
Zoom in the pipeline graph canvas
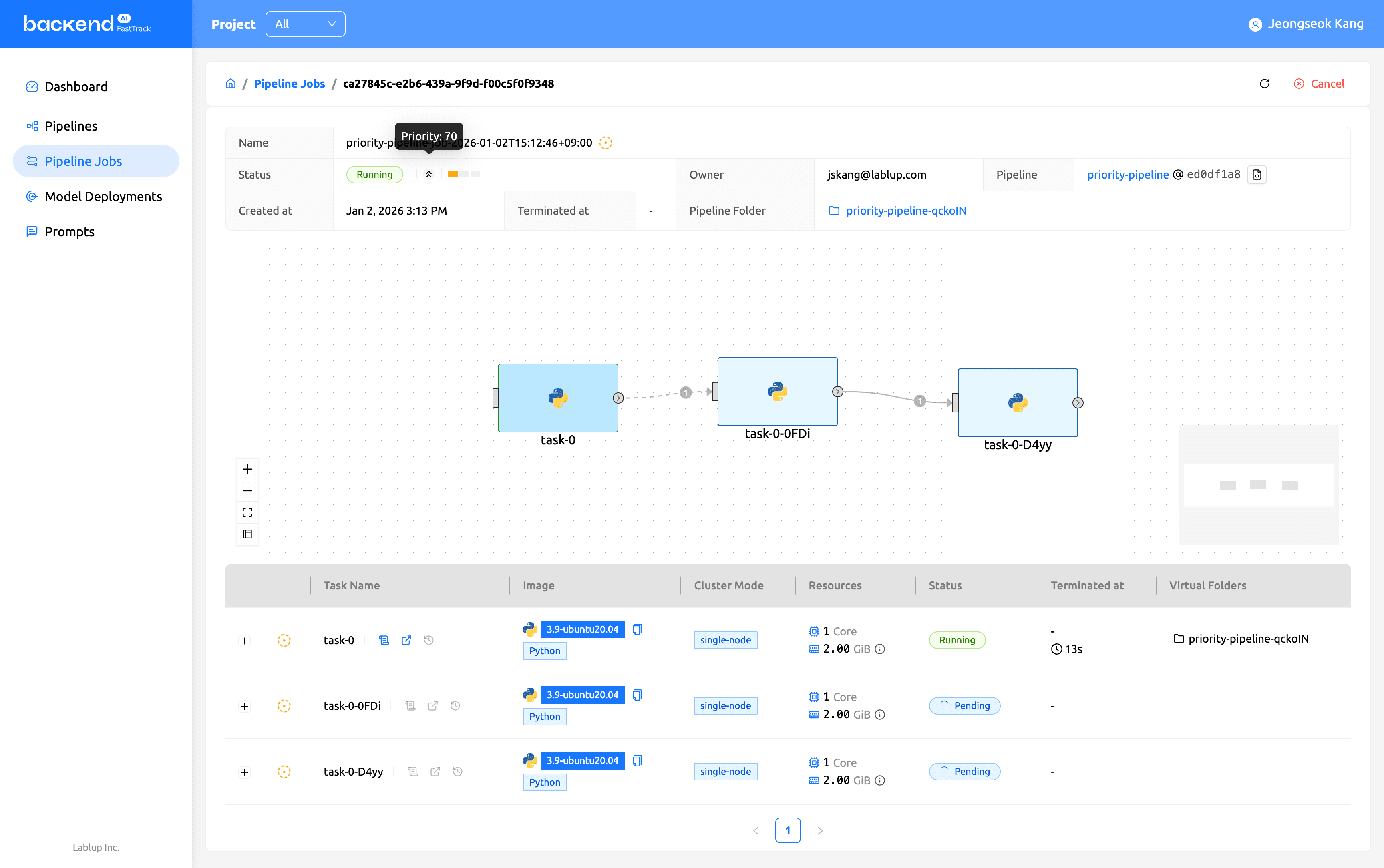click(247, 469)
